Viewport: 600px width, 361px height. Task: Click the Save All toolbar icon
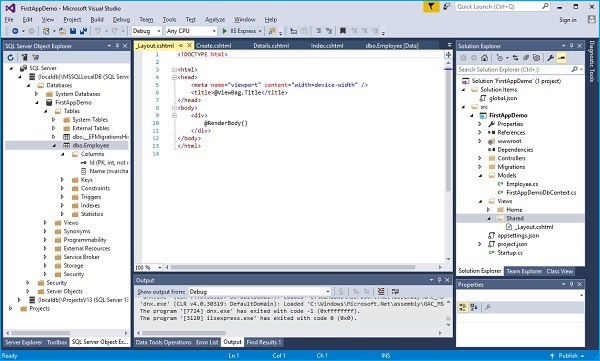coord(83,31)
